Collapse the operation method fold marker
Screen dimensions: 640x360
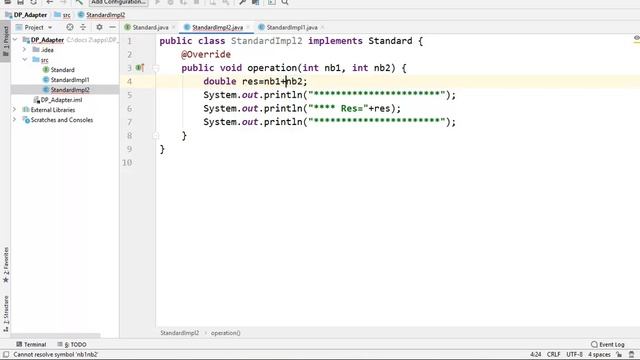pos(156,68)
